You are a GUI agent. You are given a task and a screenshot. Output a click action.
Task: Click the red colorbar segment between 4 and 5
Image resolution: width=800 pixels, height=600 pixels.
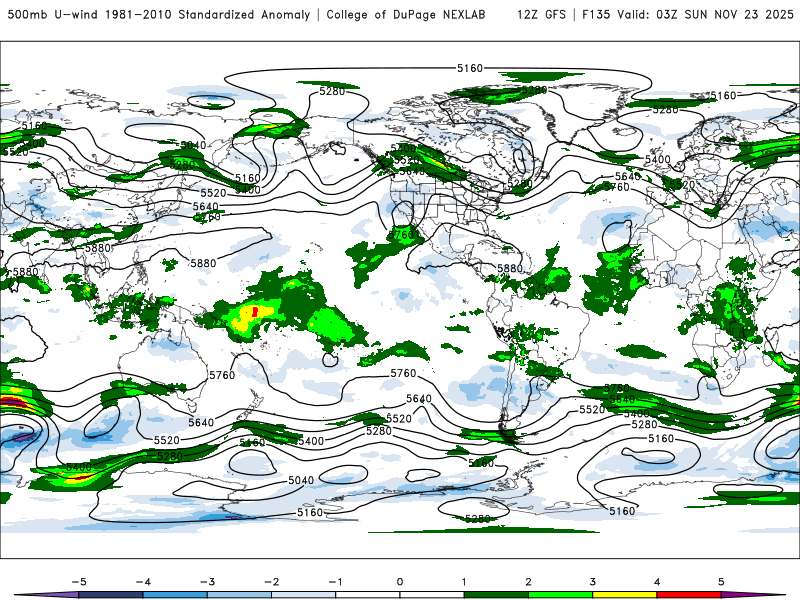[689, 595]
